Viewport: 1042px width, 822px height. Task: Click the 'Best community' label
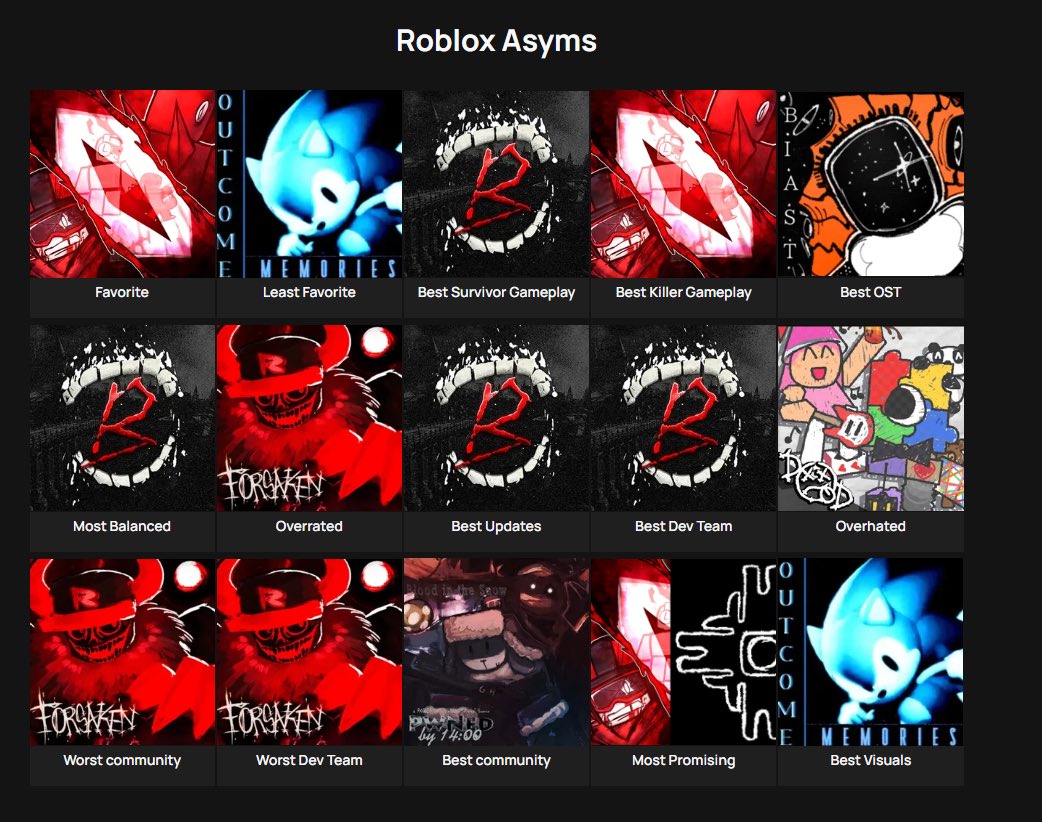pyautogui.click(x=496, y=760)
